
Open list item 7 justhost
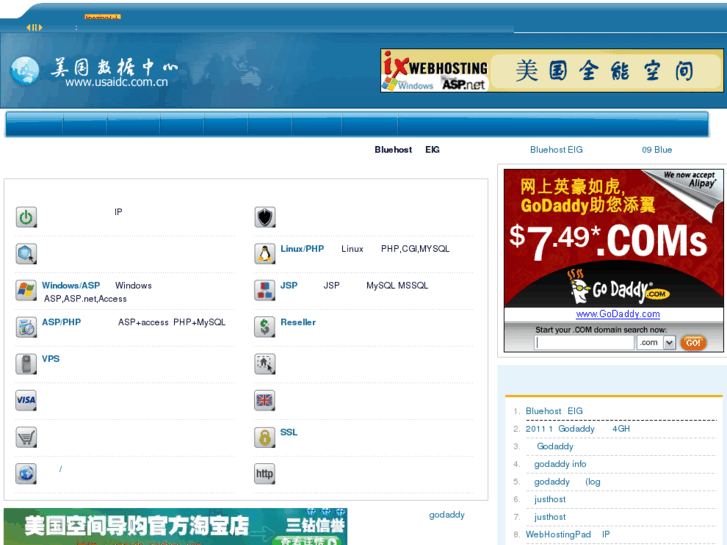pyautogui.click(x=550, y=517)
